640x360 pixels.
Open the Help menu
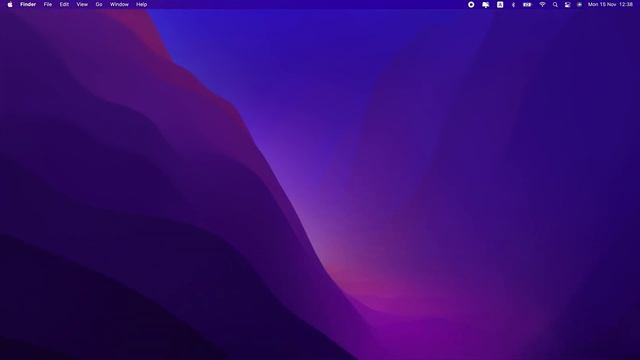point(142,4)
